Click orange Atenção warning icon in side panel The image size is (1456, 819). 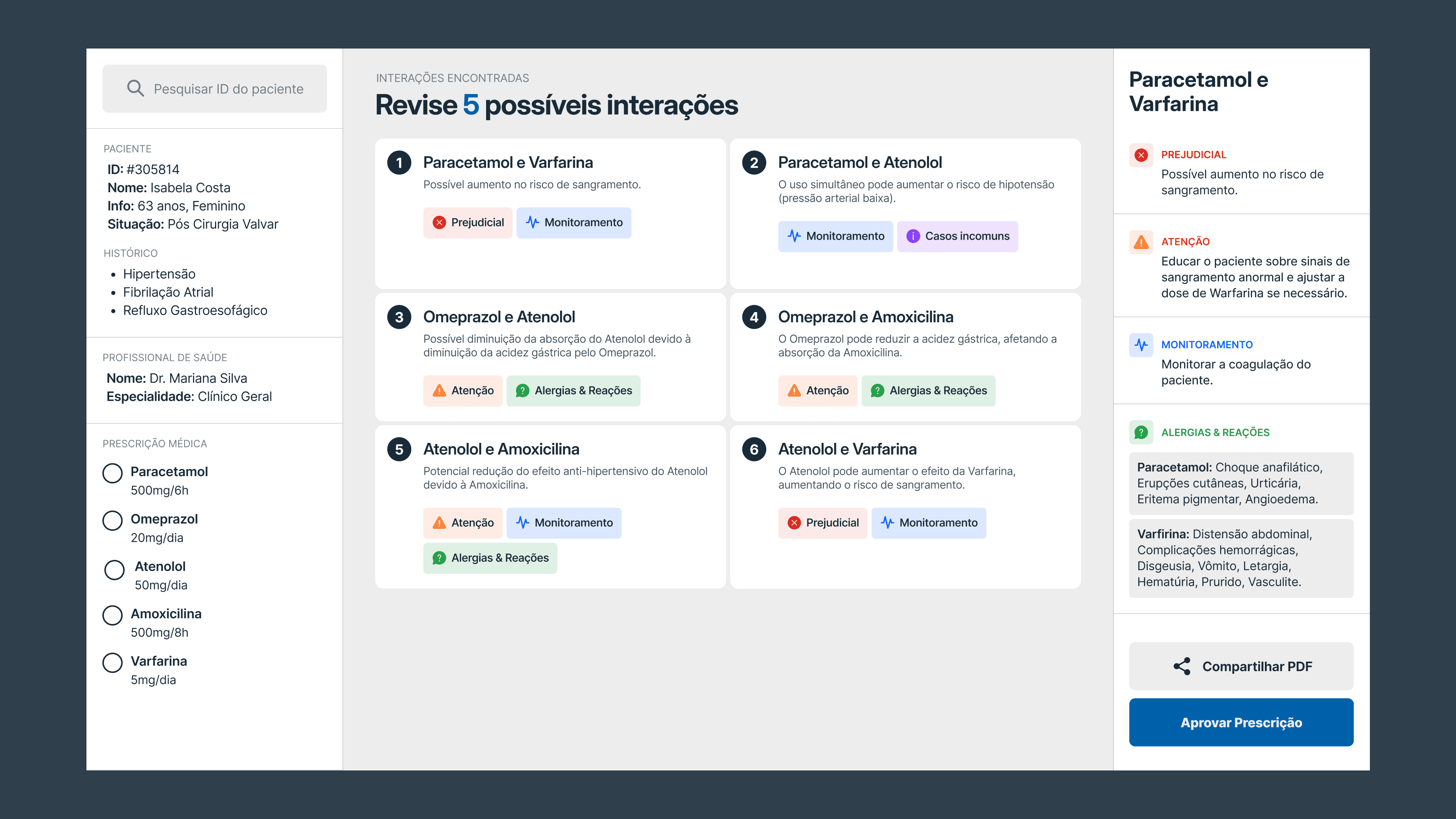click(1141, 242)
